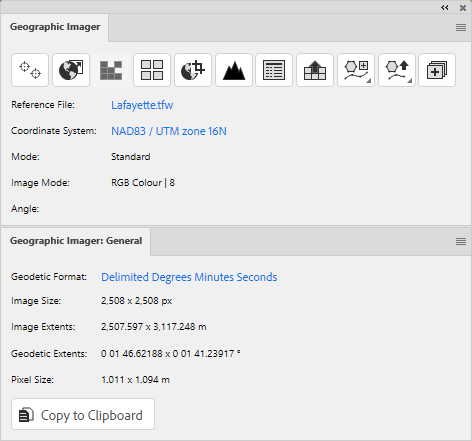The width and height of the screenshot is (472, 441).
Task: Click the export grid arrow icon
Action: 315,70
